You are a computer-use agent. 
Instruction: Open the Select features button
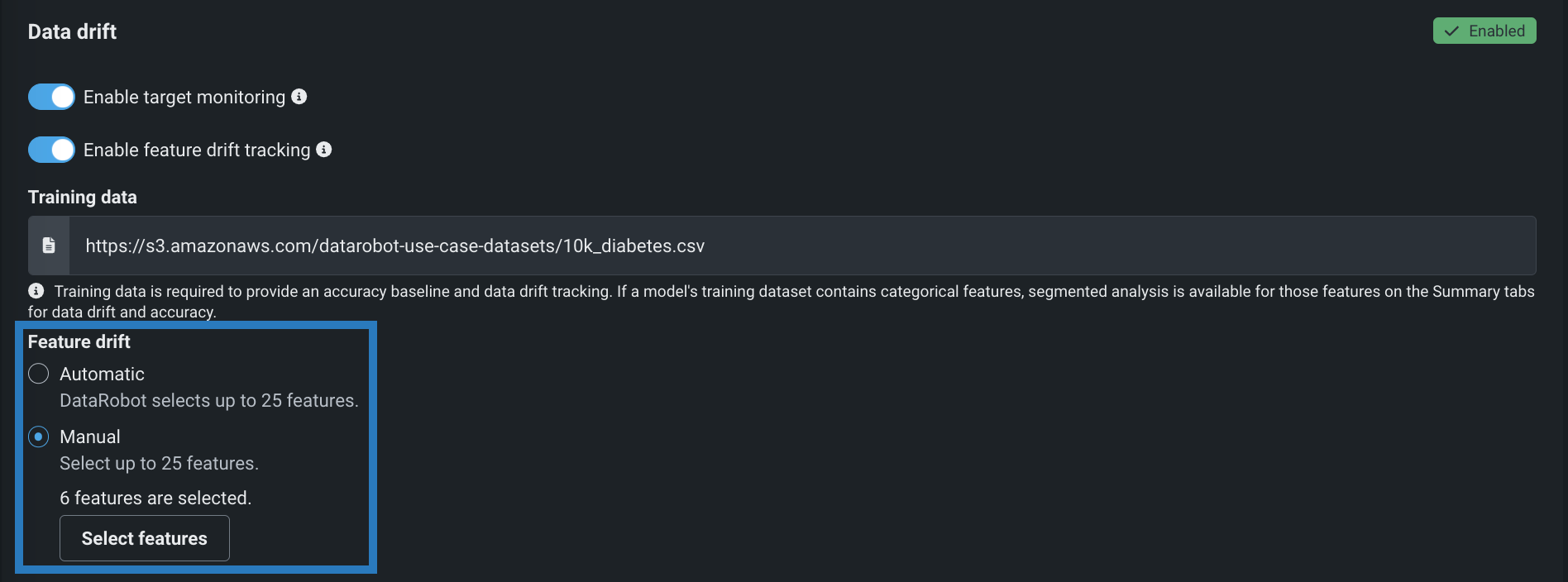pyautogui.click(x=145, y=538)
